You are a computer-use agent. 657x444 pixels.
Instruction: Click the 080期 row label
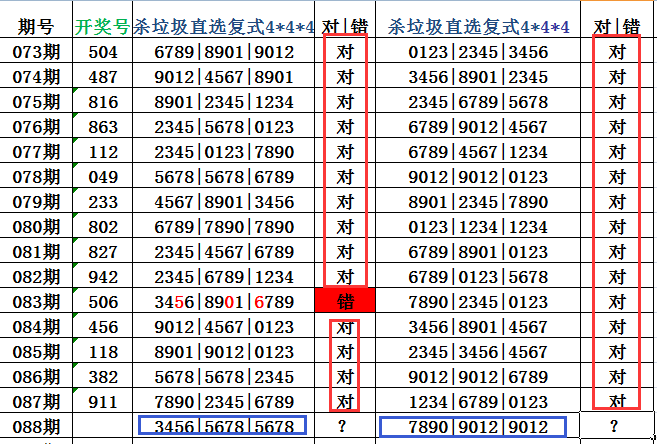[x=37, y=226]
